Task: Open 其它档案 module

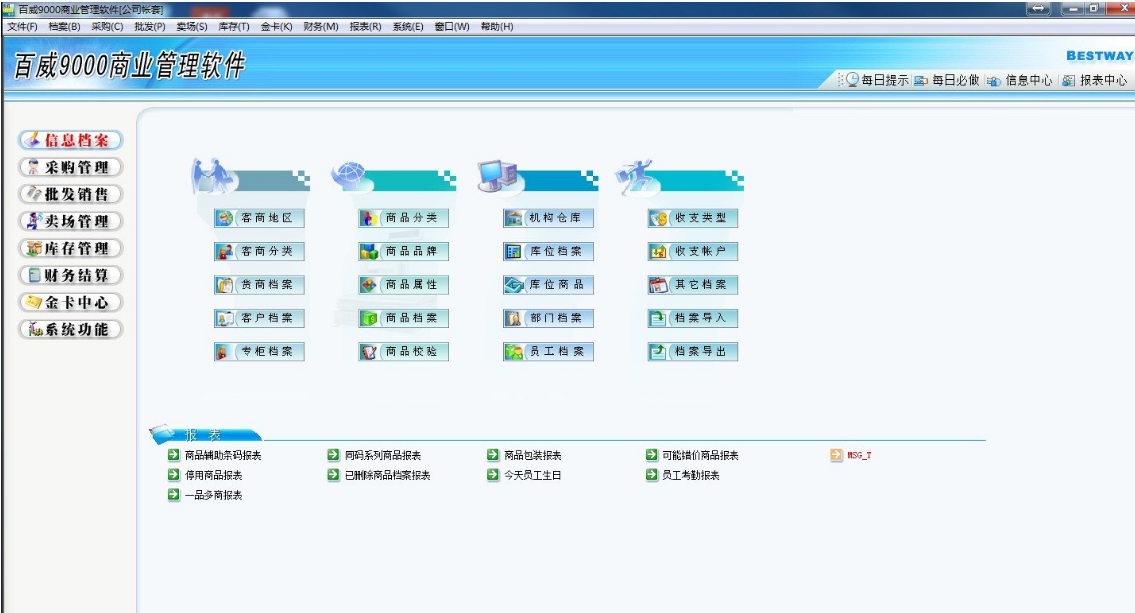Action: coord(693,284)
